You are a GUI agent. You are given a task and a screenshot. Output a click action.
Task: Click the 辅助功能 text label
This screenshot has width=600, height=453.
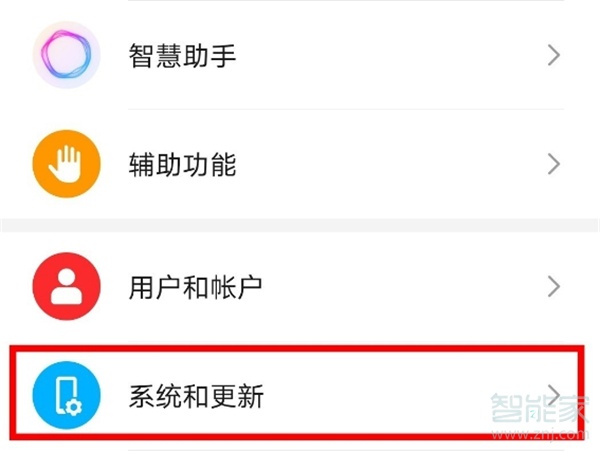tap(183, 164)
